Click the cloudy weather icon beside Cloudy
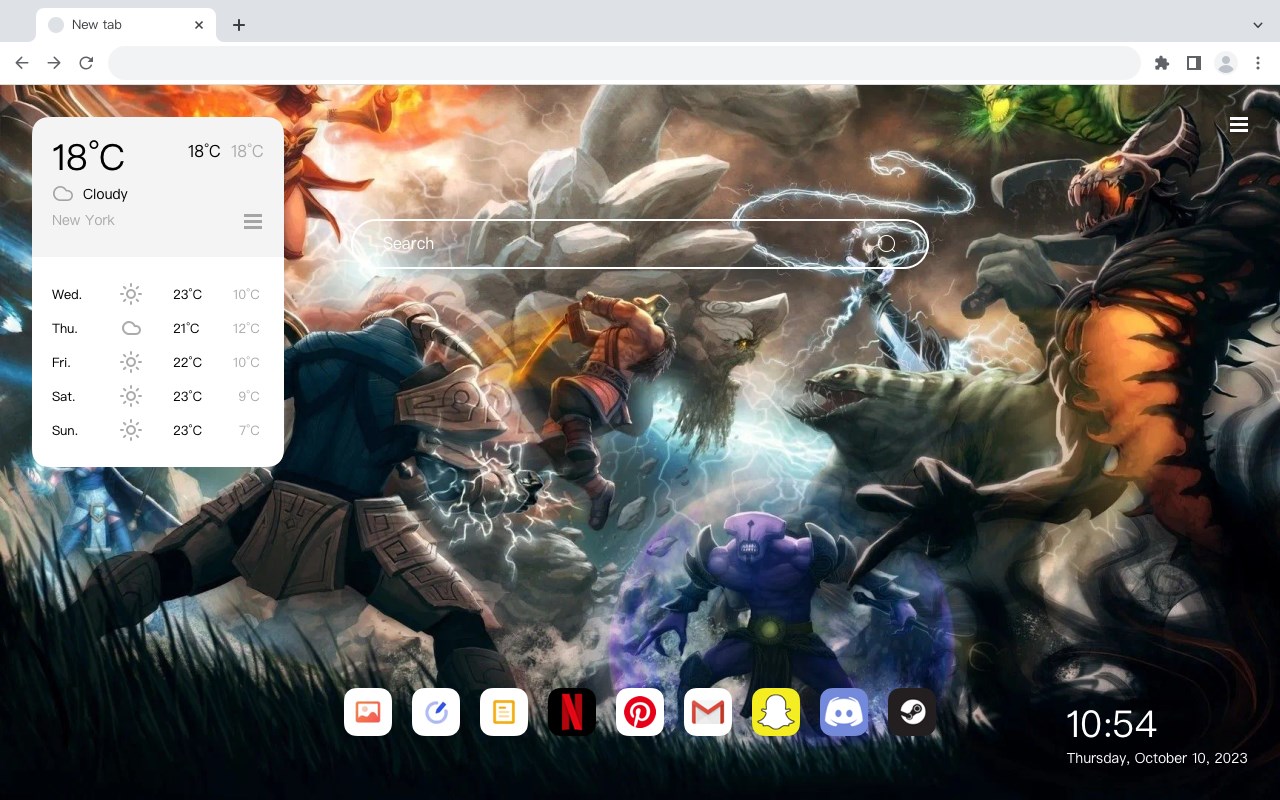1280x800 pixels. 63,194
